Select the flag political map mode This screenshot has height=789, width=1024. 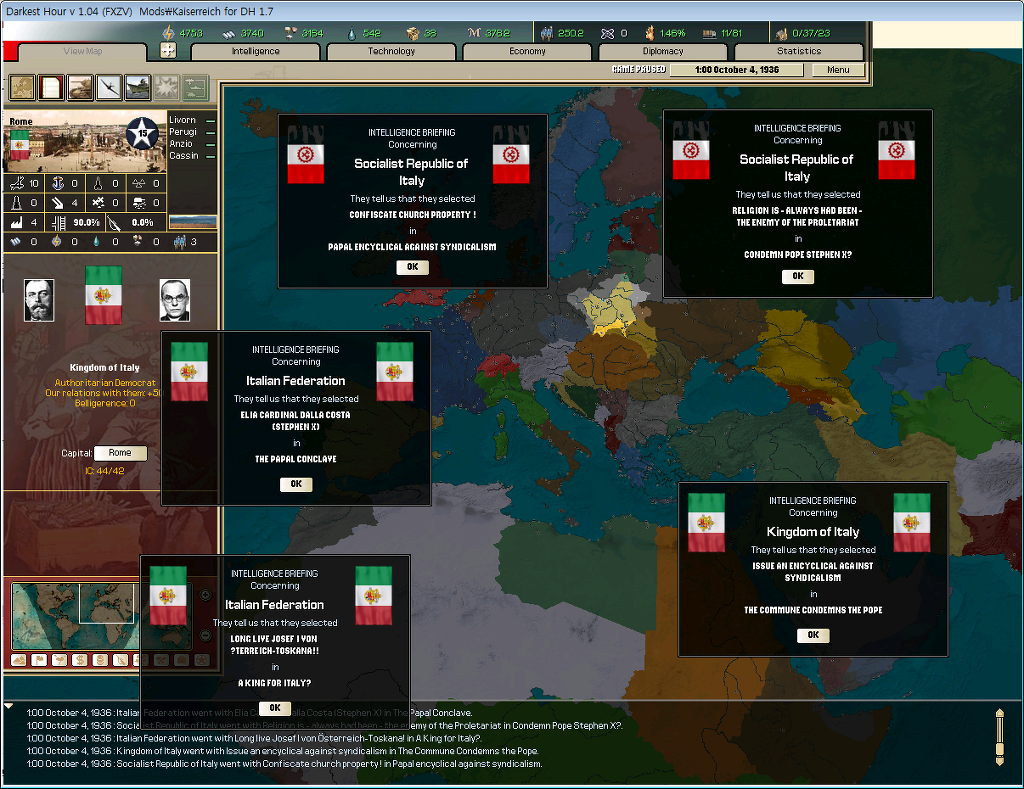coord(39,660)
